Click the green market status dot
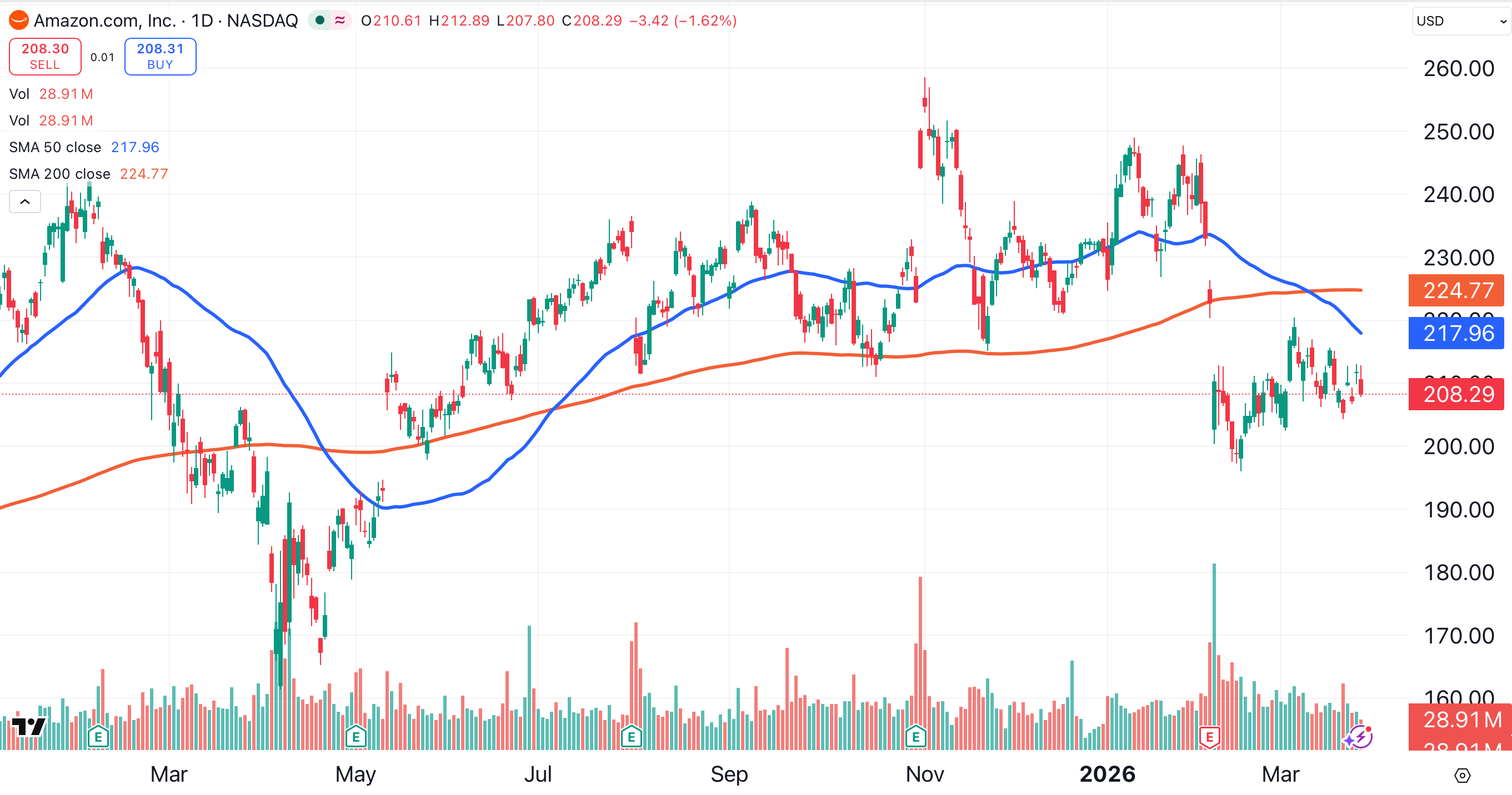 coord(320,21)
